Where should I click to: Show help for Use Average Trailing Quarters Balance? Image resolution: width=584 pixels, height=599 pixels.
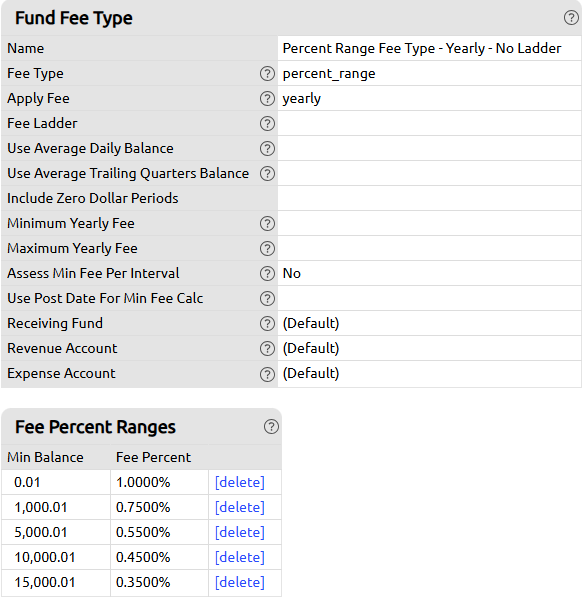(267, 173)
